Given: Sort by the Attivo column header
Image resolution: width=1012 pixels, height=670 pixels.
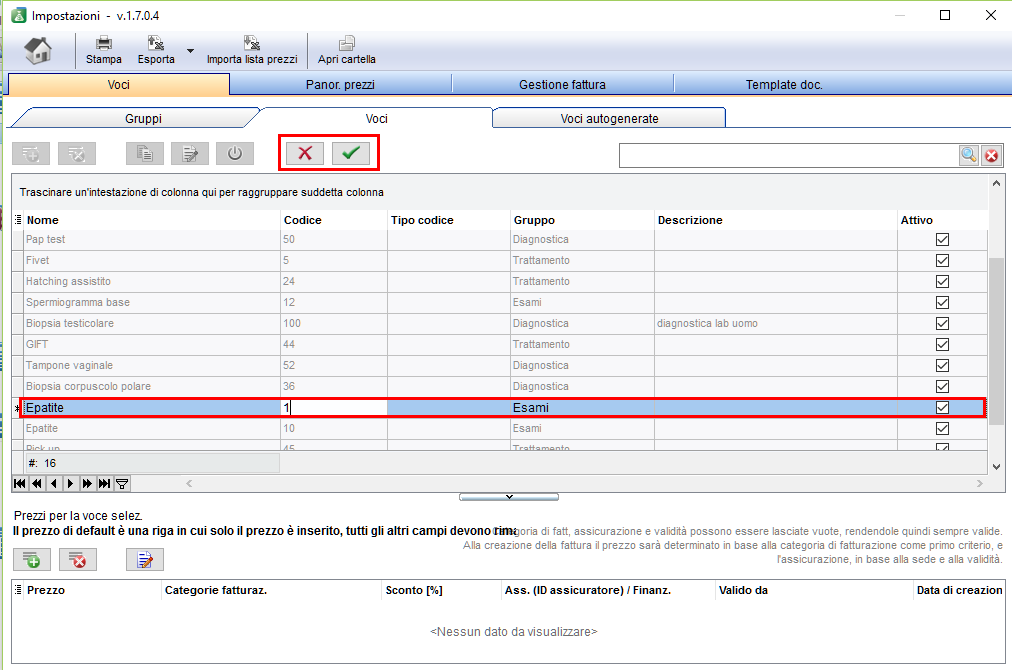Looking at the screenshot, I should pos(942,220).
